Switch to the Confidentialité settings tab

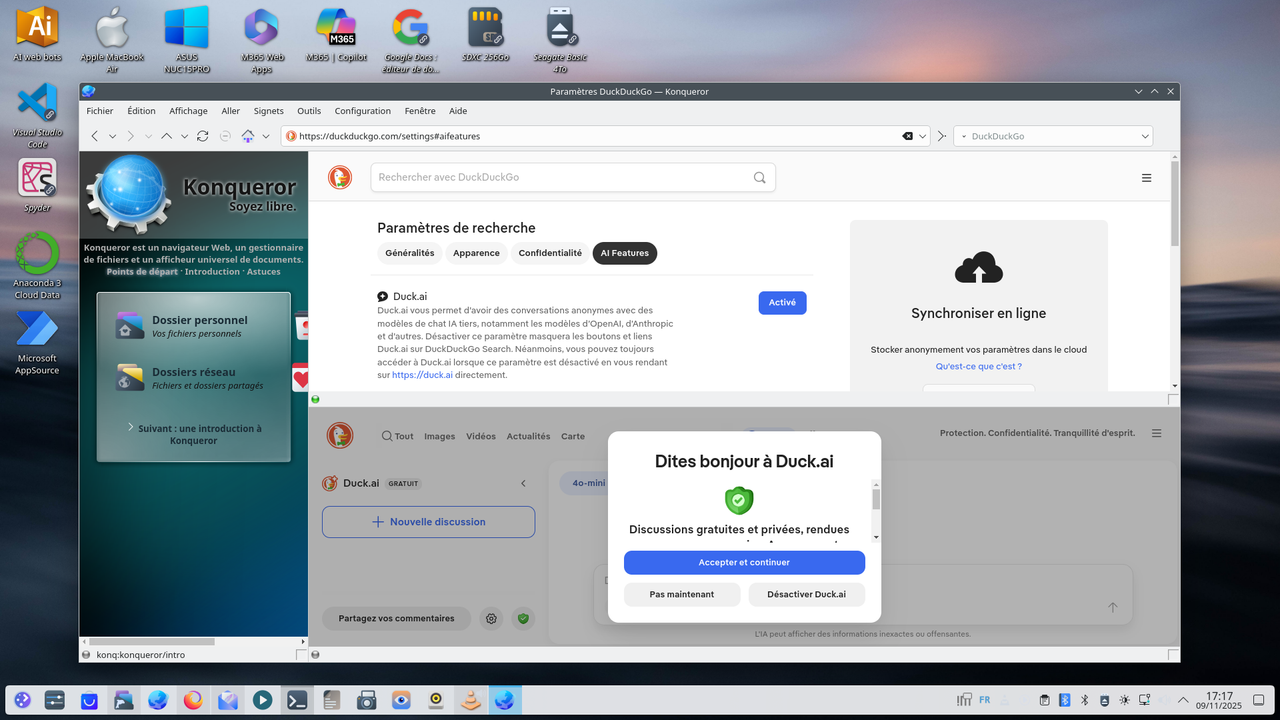(x=550, y=253)
